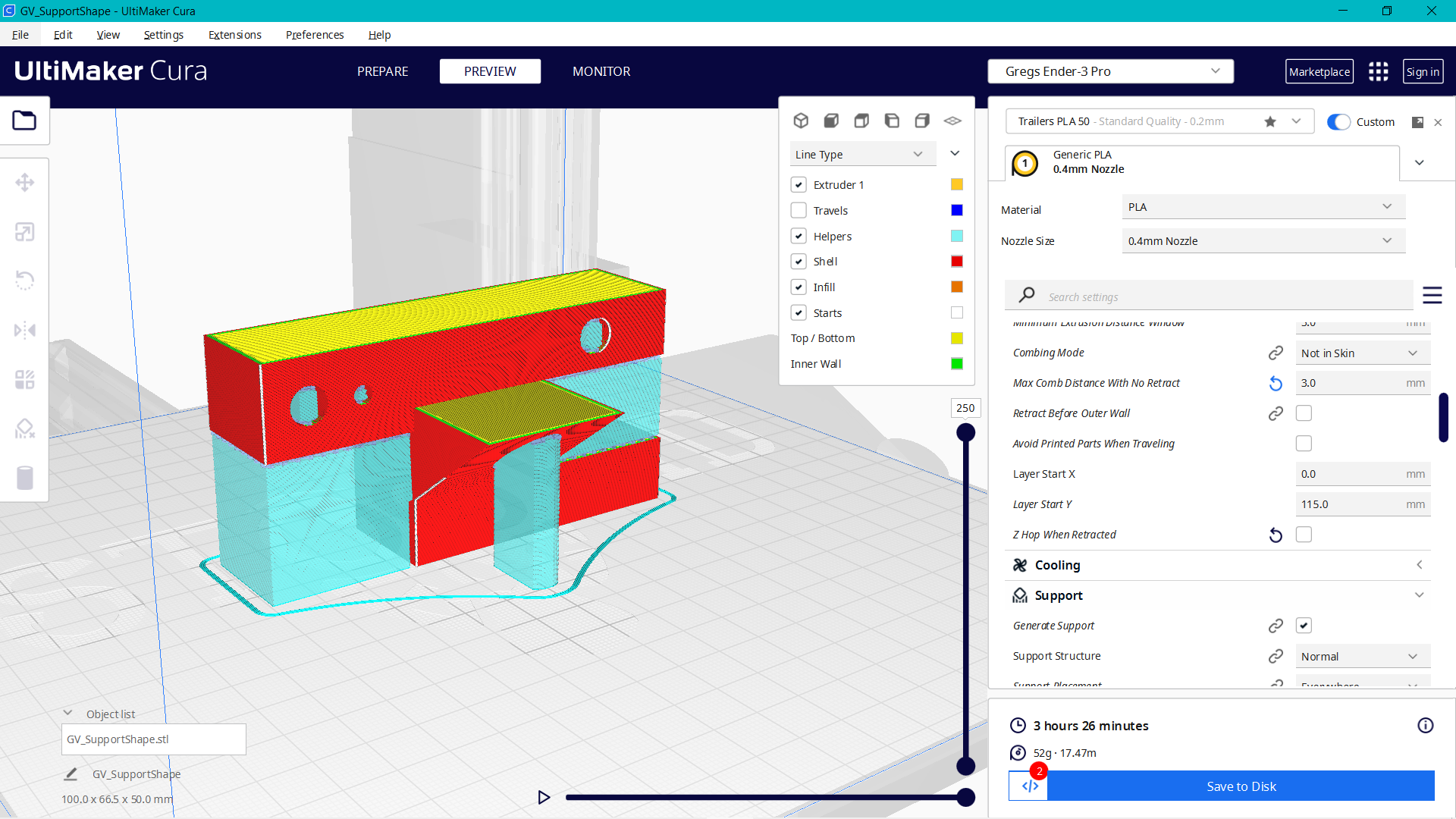
Task: Select the Scale tool
Action: point(24,232)
